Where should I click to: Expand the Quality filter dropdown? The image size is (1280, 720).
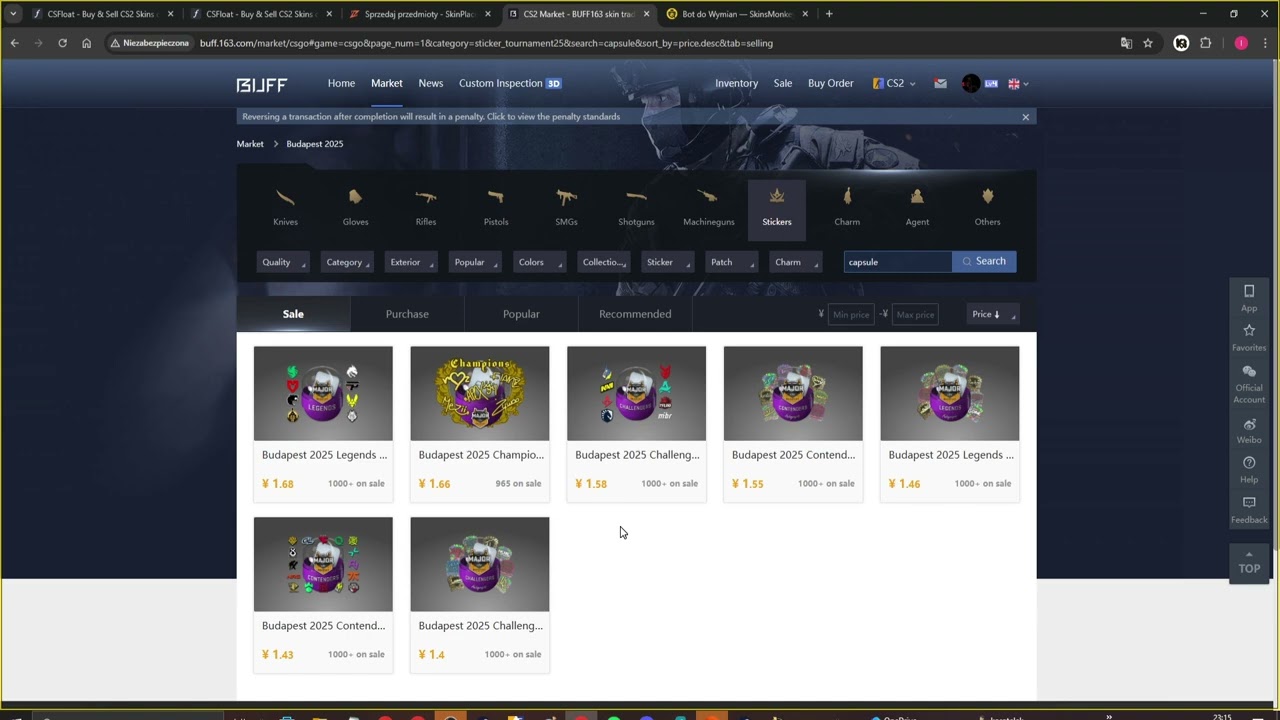283,262
